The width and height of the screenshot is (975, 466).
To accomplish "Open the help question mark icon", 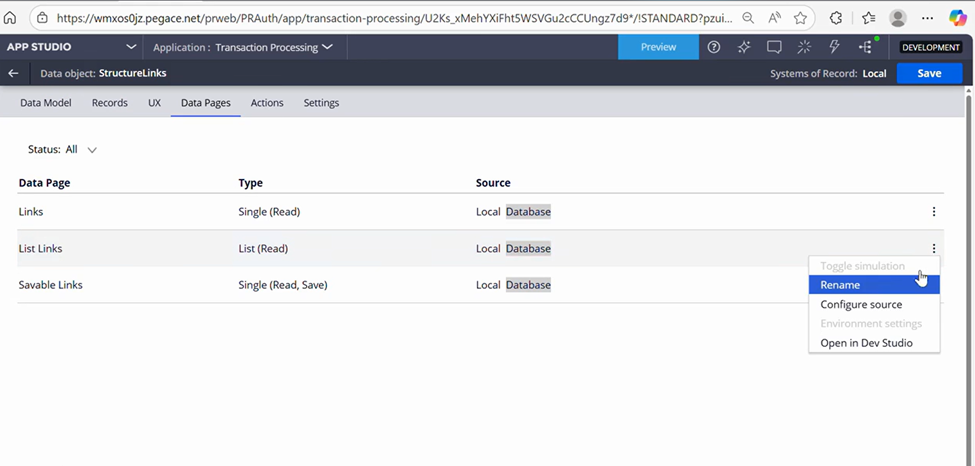I will [x=713, y=47].
